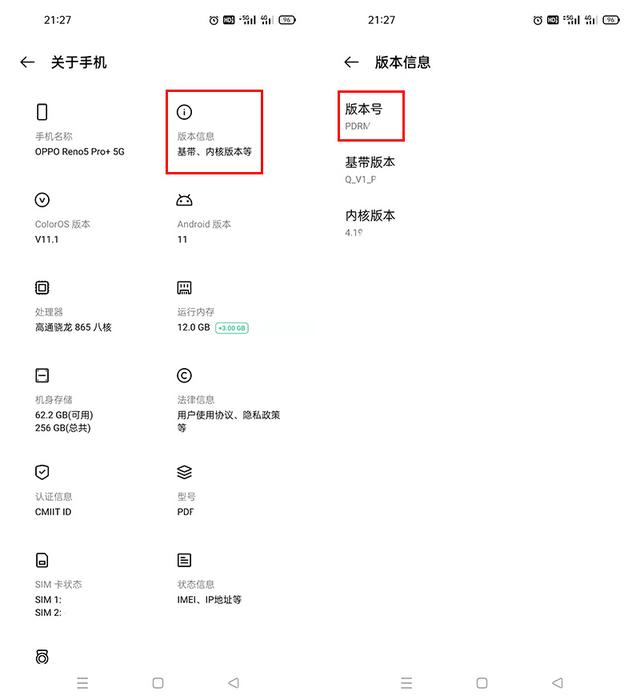Open 版本信息 基带、内核版本等 entry
The image size is (640, 696).
coord(214,132)
